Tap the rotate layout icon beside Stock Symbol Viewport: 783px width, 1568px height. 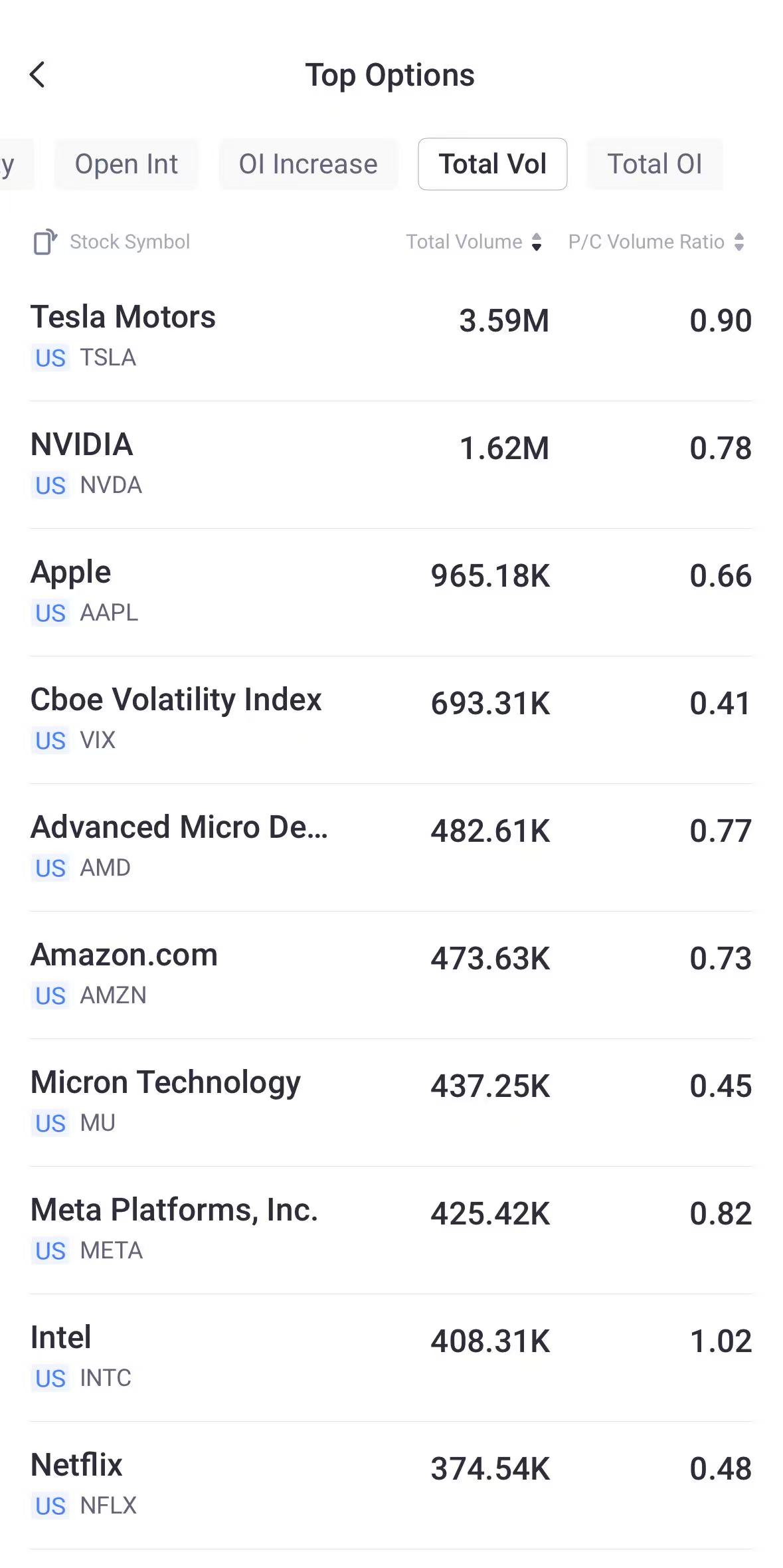45,242
